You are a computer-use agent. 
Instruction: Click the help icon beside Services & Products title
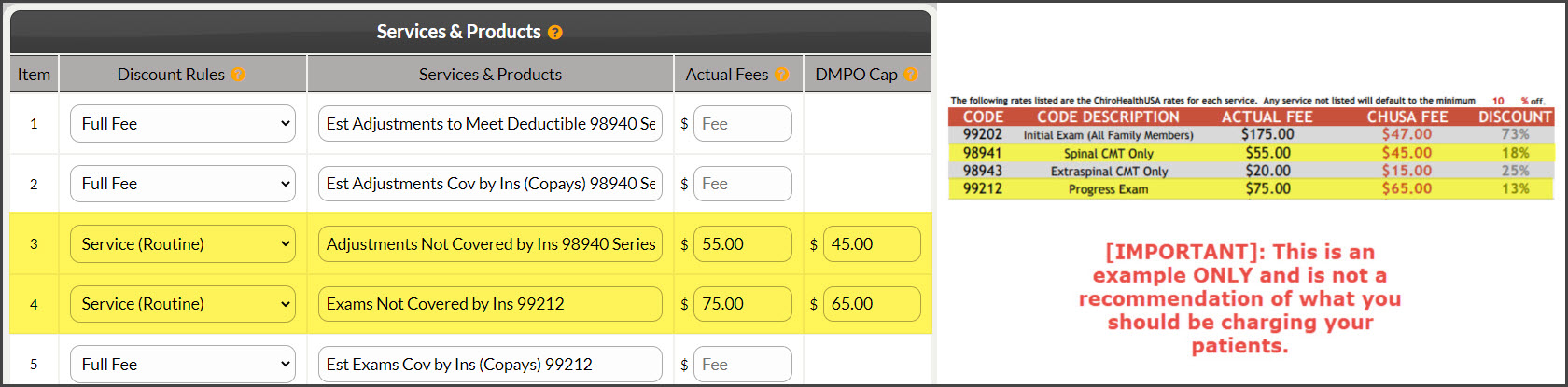[x=555, y=33]
